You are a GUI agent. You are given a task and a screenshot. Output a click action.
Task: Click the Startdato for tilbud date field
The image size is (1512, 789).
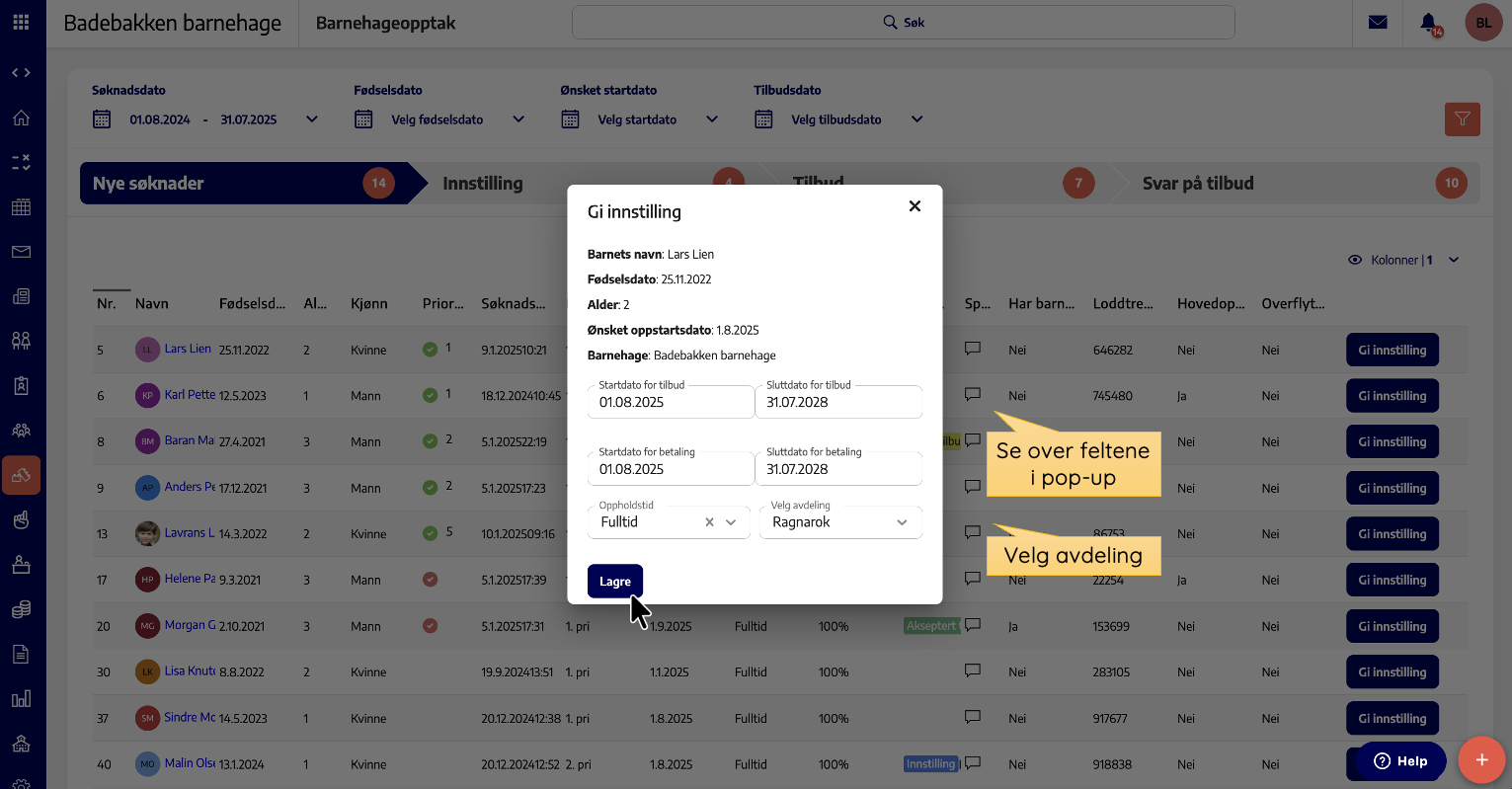[670, 402]
